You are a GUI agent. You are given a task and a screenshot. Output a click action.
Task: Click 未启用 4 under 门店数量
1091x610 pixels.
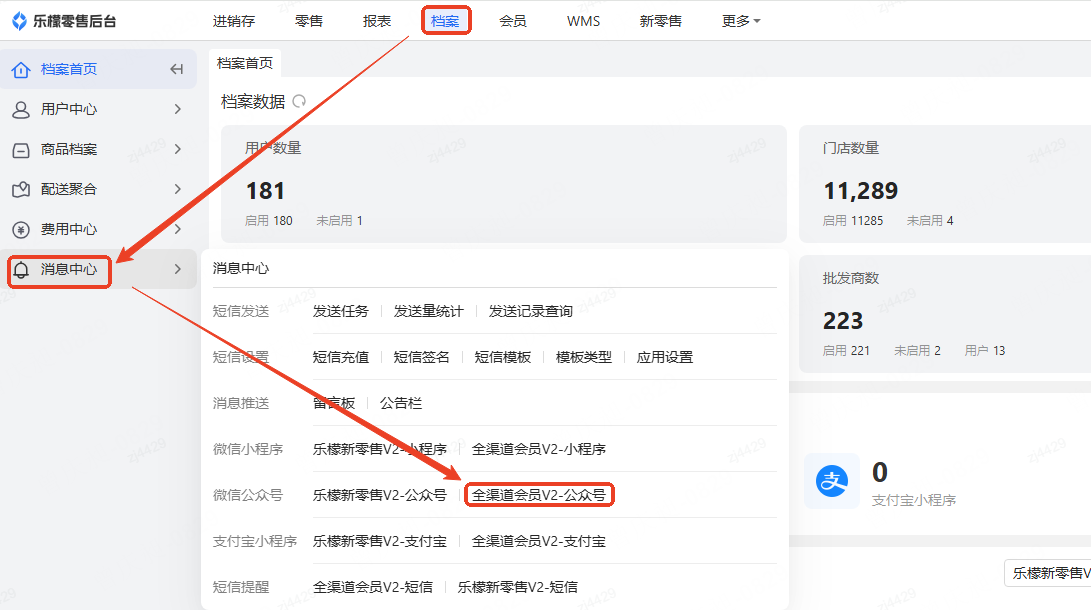930,220
